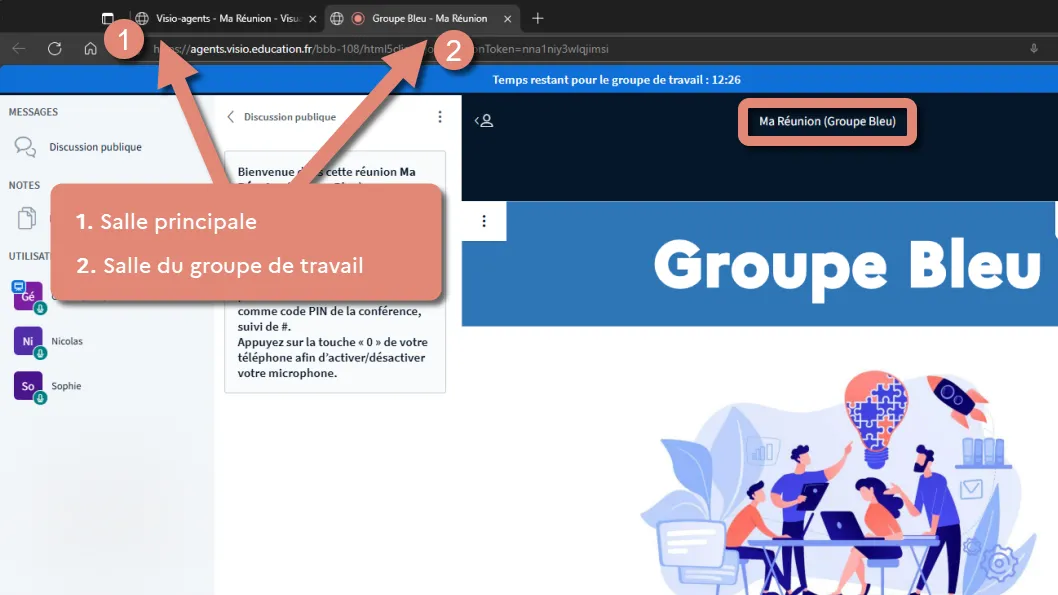
Task: Close the Visio-agents browser tab
Action: pos(312,19)
